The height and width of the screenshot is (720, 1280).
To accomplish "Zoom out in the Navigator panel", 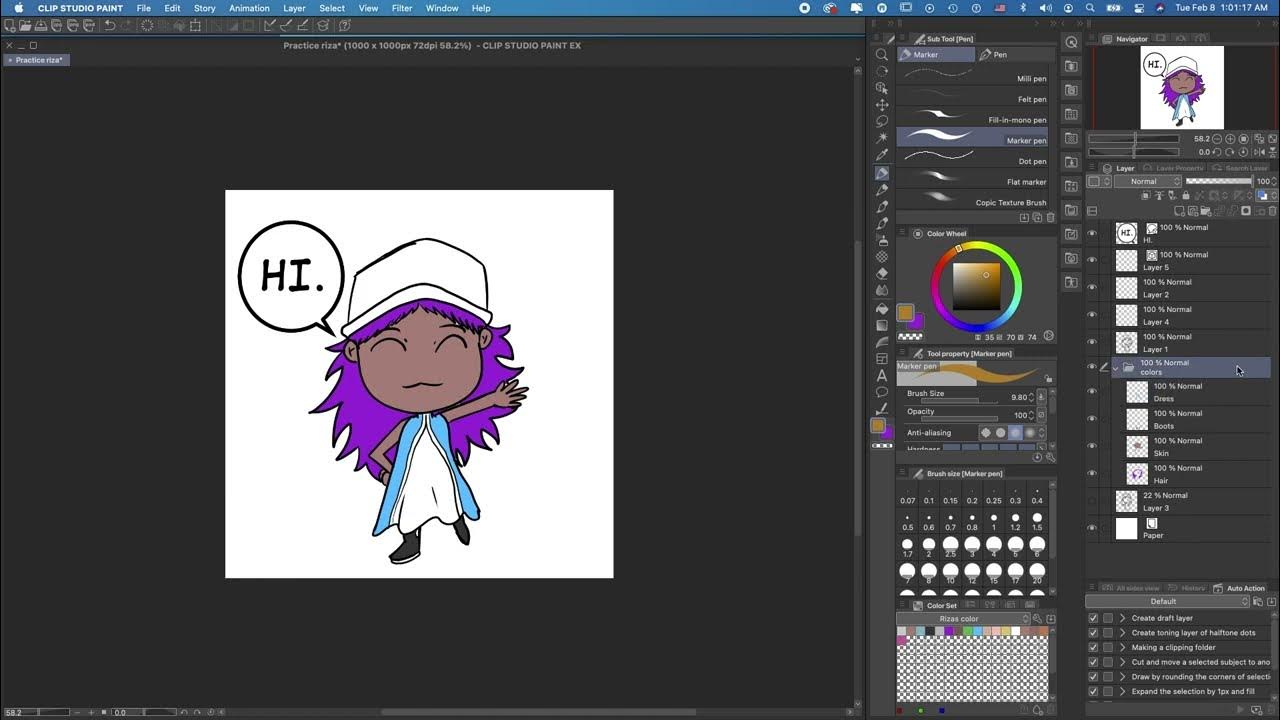I will coord(1218,139).
